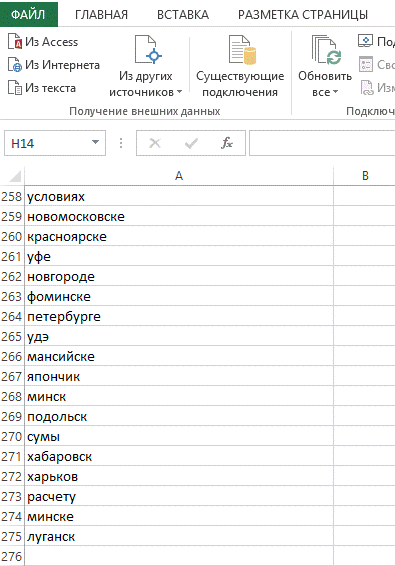The height and width of the screenshot is (566, 395).
Task: Click the From Access (Из Access) icon
Action: tap(15, 41)
